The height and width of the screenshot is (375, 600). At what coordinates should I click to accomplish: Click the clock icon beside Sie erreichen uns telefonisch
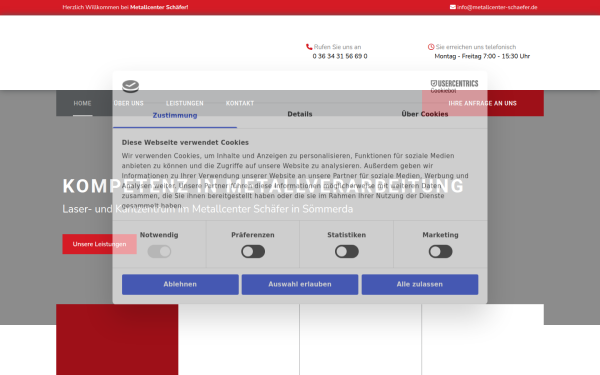431,47
